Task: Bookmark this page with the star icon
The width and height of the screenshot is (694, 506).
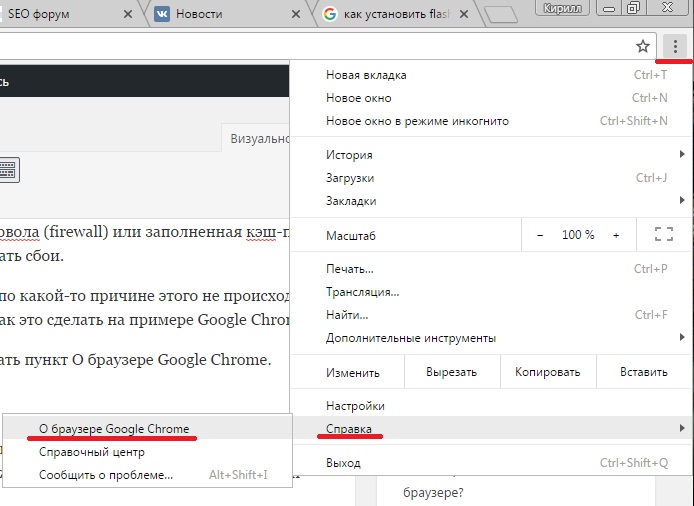Action: (x=643, y=46)
